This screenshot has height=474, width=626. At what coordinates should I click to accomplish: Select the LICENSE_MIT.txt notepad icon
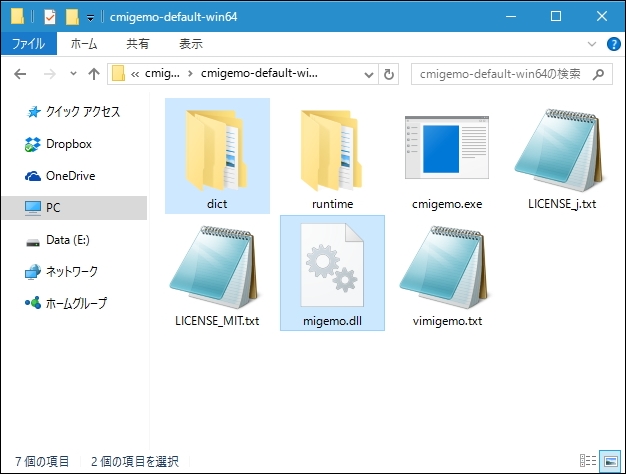point(216,267)
